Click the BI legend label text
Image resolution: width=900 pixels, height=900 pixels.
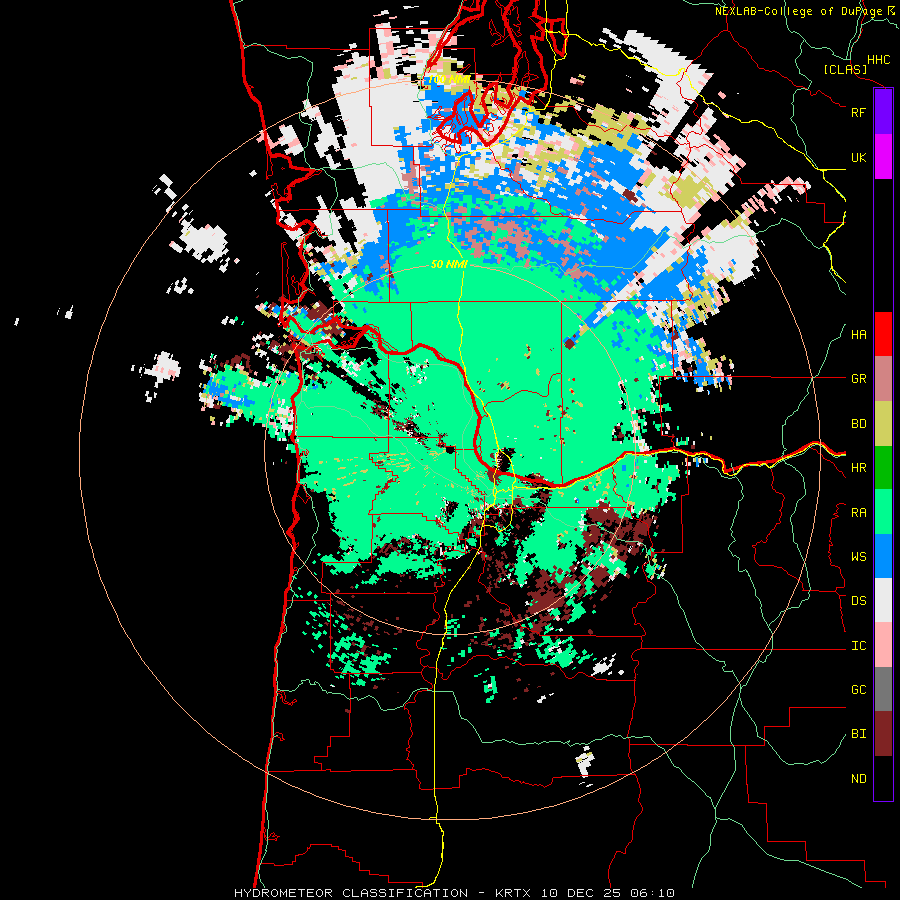[859, 734]
